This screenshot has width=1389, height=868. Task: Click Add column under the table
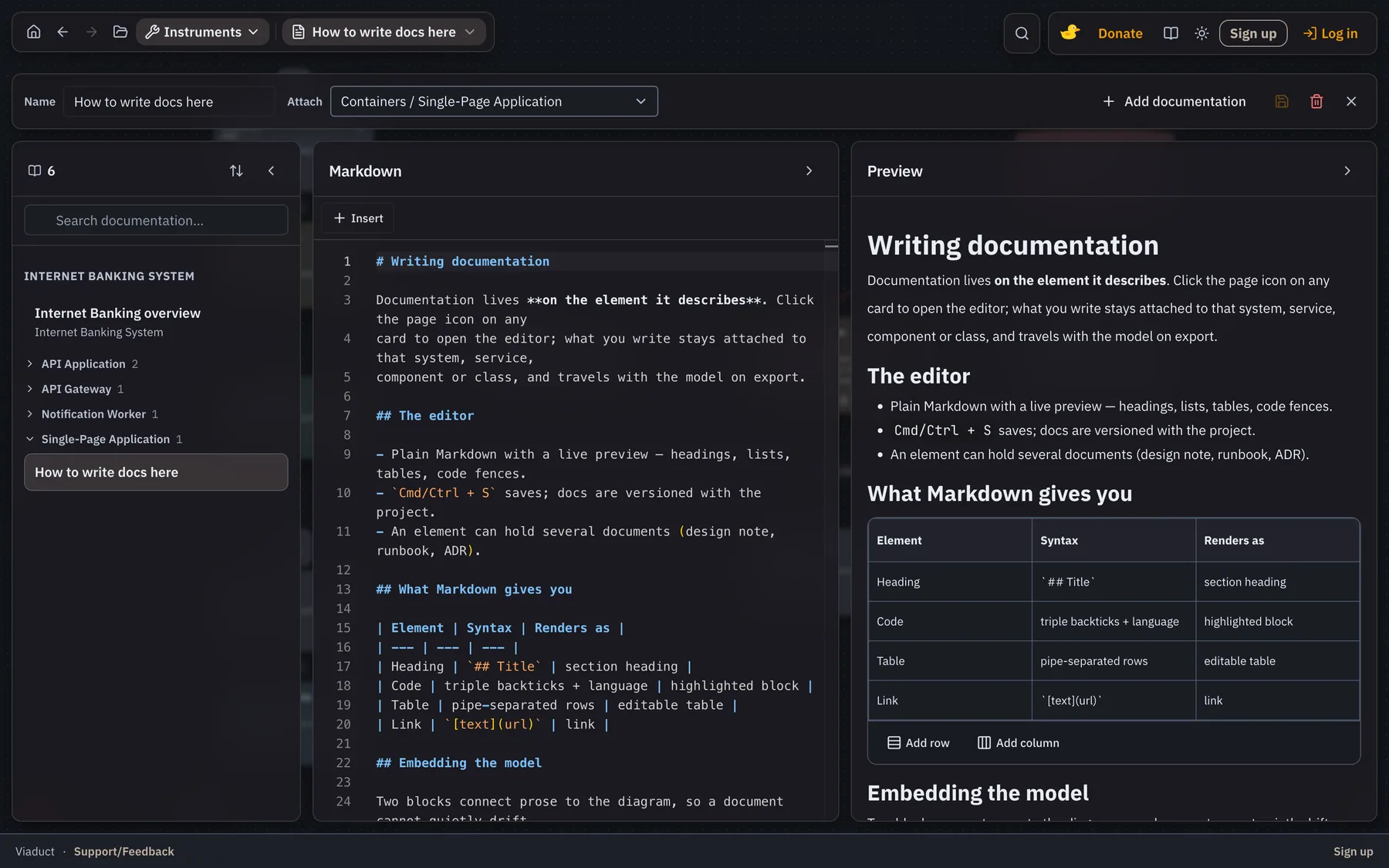1019,742
